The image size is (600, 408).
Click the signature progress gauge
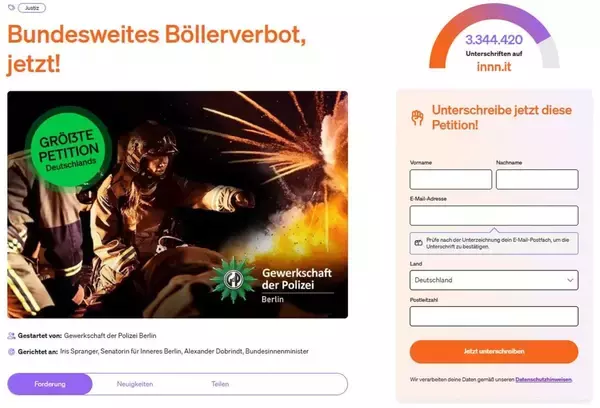point(494,36)
